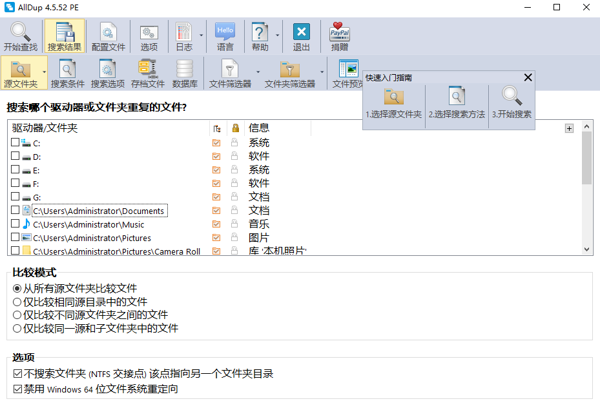Open the 数据库 database icon
Viewport: 600px width, 408px height.
pyautogui.click(x=185, y=73)
